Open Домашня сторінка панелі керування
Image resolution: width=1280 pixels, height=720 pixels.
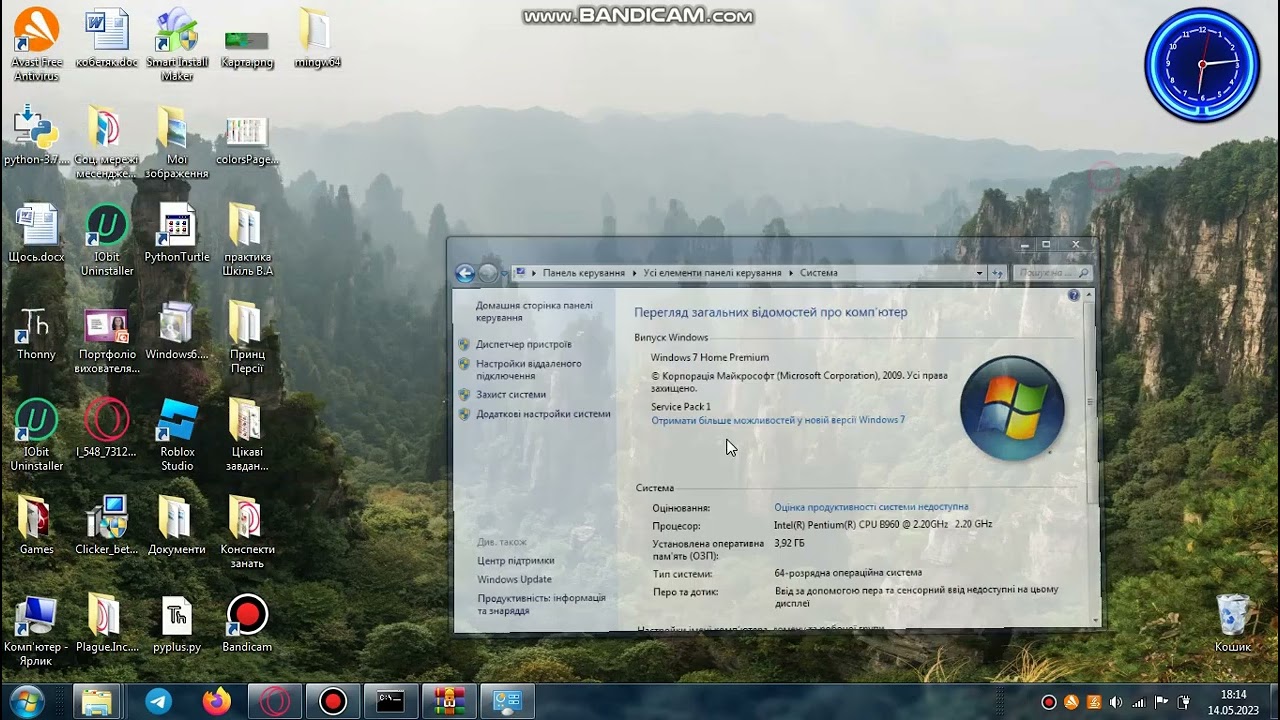click(x=534, y=311)
